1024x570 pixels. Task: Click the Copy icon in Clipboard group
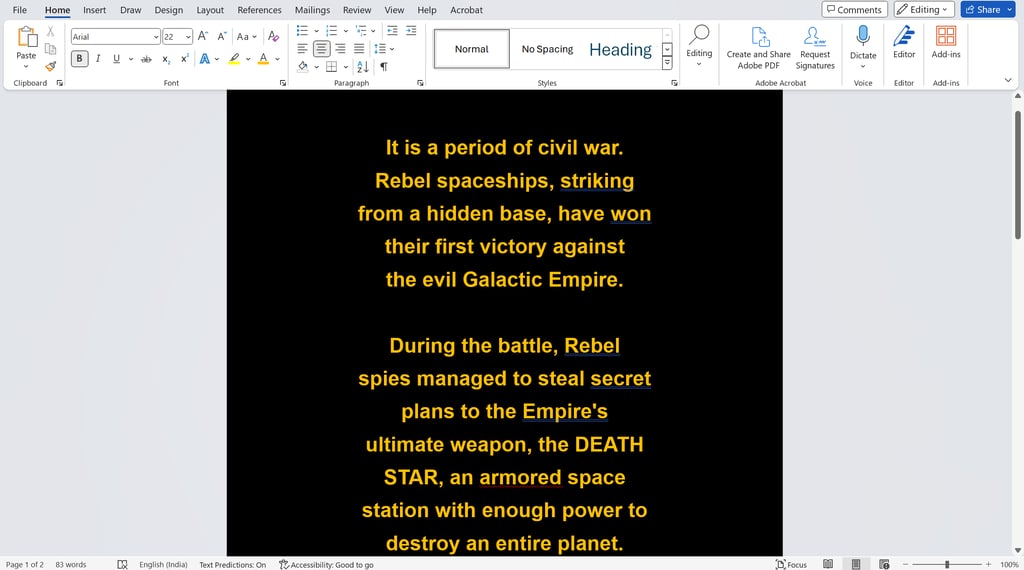click(x=50, y=49)
